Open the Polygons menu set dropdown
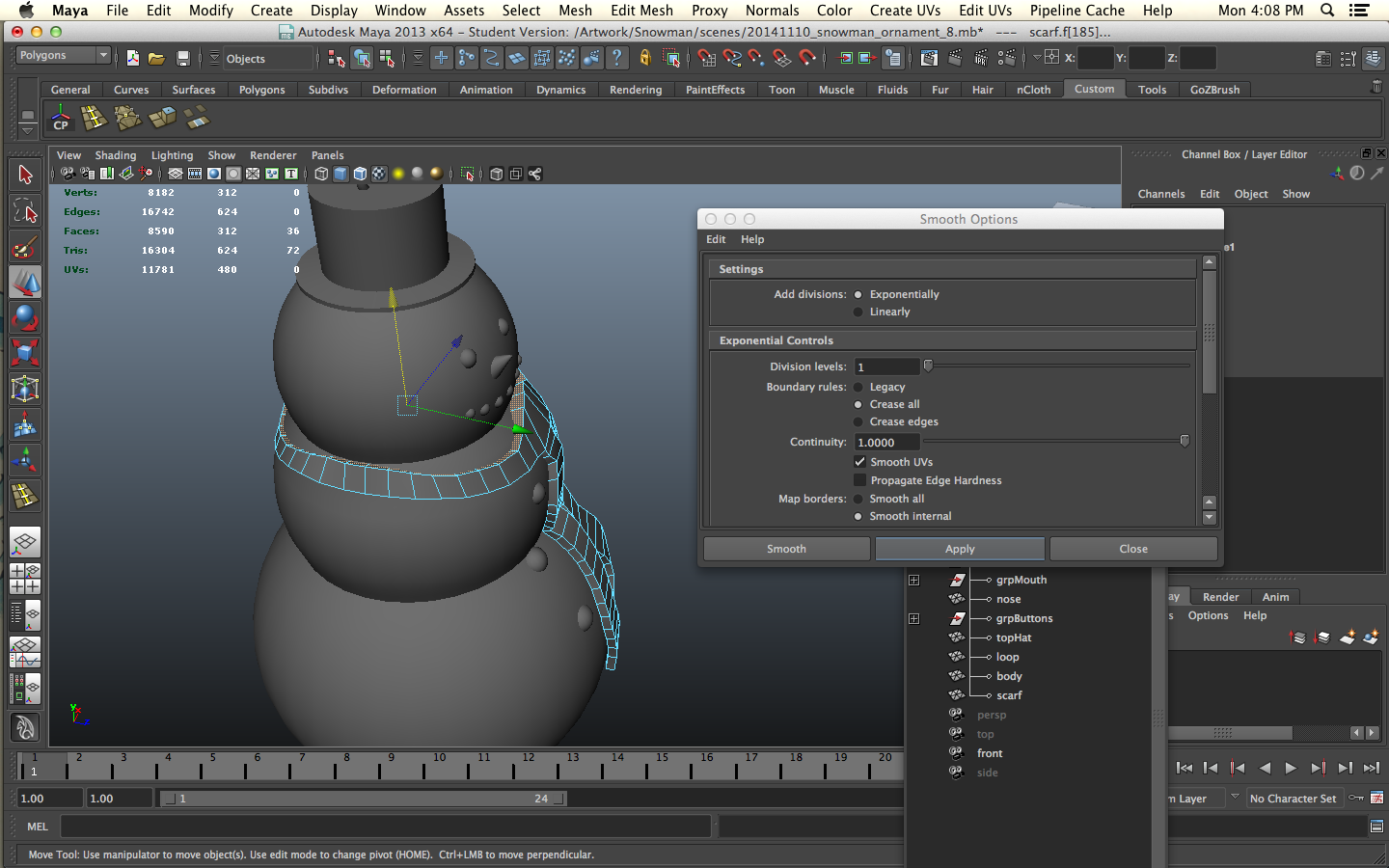The image size is (1389, 868). pyautogui.click(x=64, y=56)
